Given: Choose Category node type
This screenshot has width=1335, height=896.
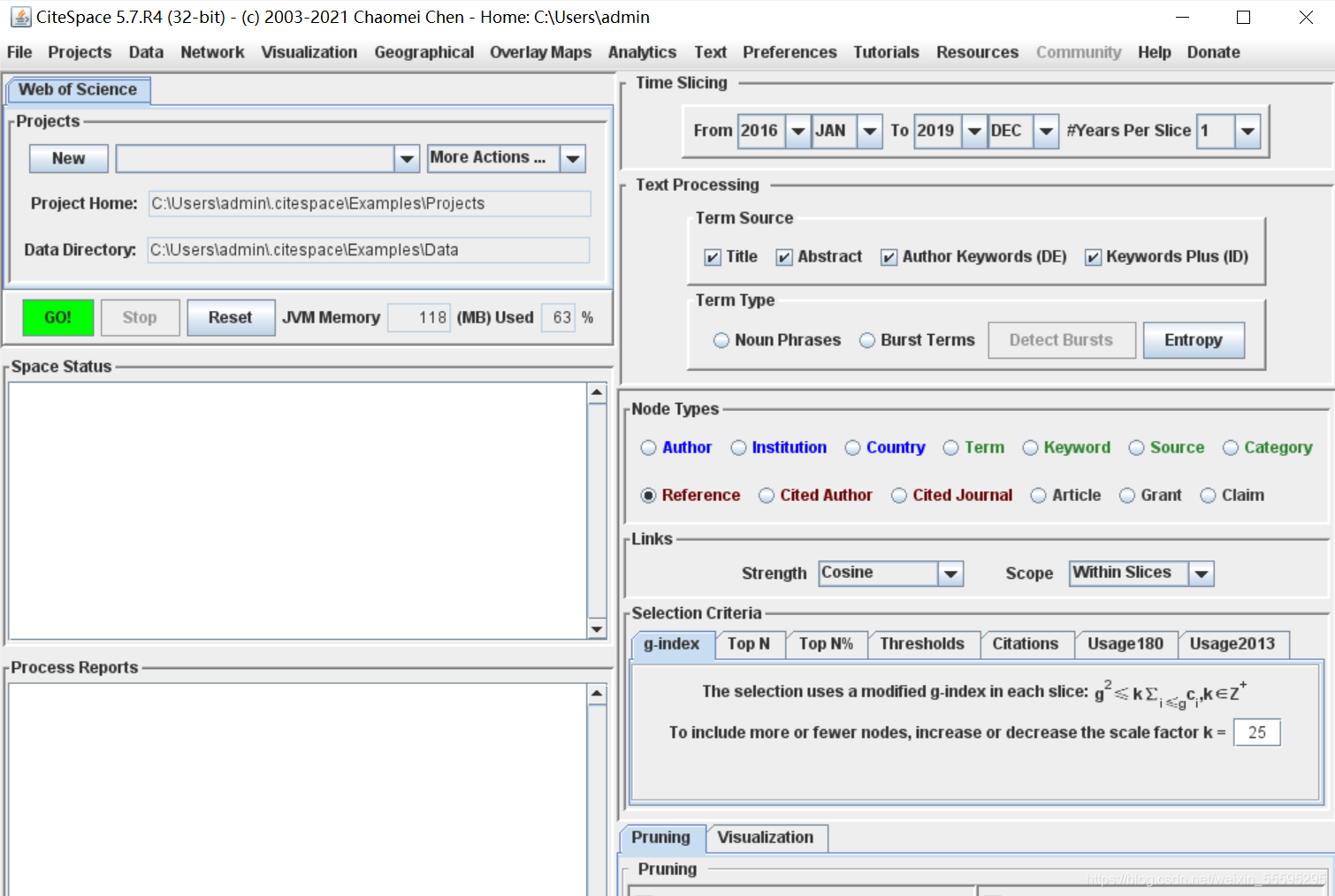Looking at the screenshot, I should pyautogui.click(x=1231, y=448).
